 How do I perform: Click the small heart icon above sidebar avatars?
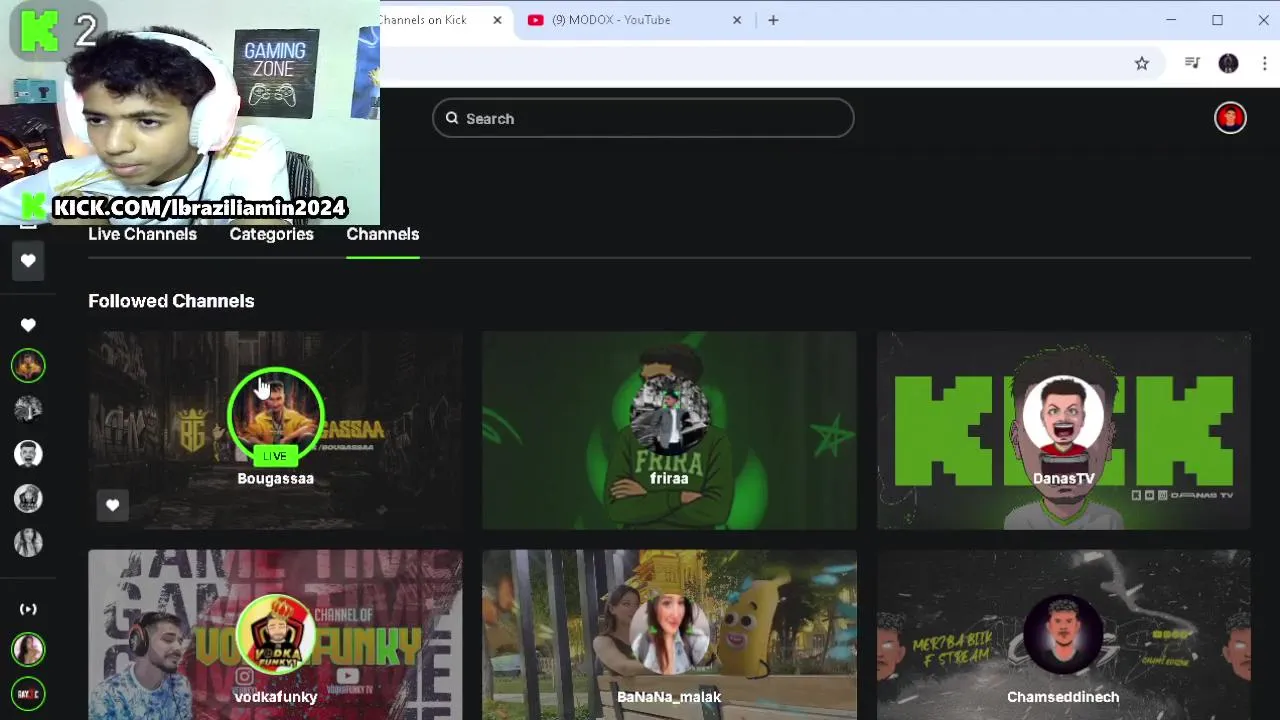coord(28,325)
